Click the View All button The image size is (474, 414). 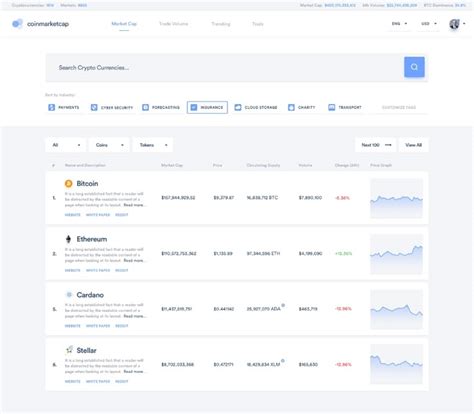[414, 145]
